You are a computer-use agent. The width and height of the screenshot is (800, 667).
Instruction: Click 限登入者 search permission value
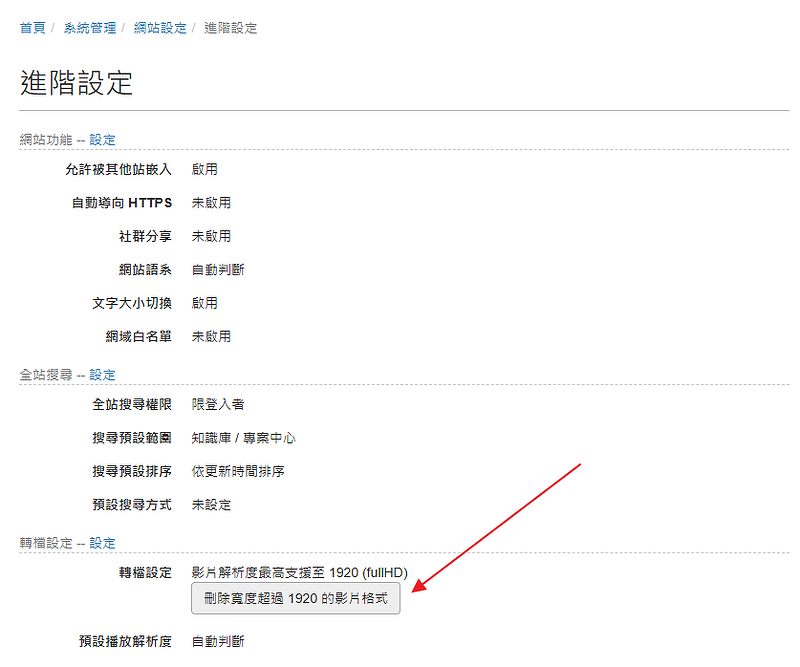218,405
